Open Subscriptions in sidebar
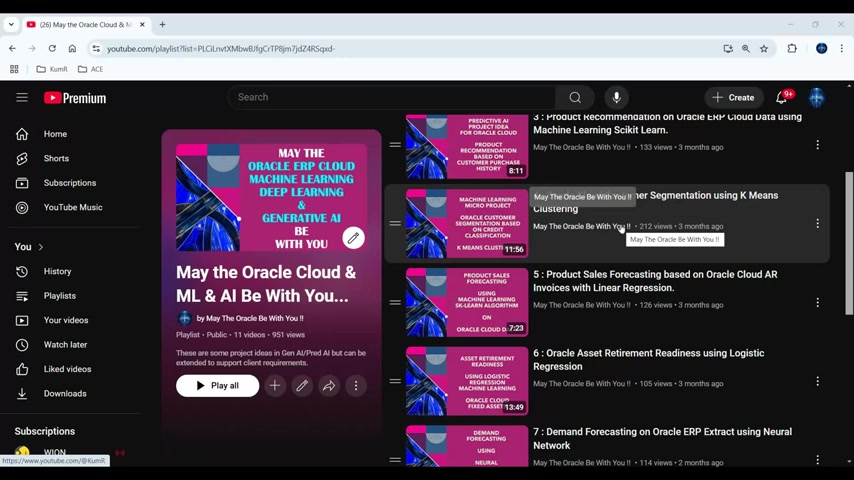The width and height of the screenshot is (854, 480). tap(71, 183)
